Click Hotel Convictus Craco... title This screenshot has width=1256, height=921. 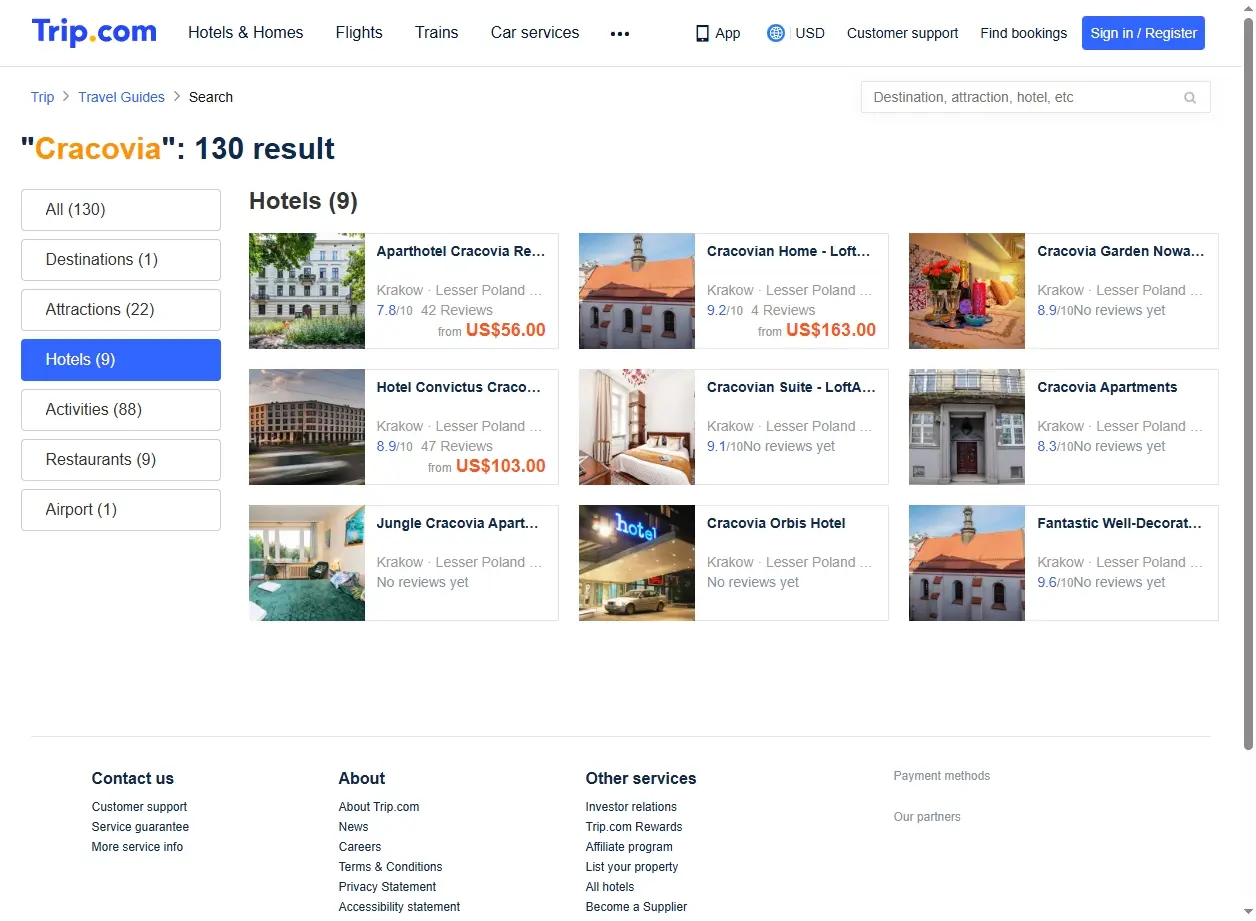[x=459, y=388]
